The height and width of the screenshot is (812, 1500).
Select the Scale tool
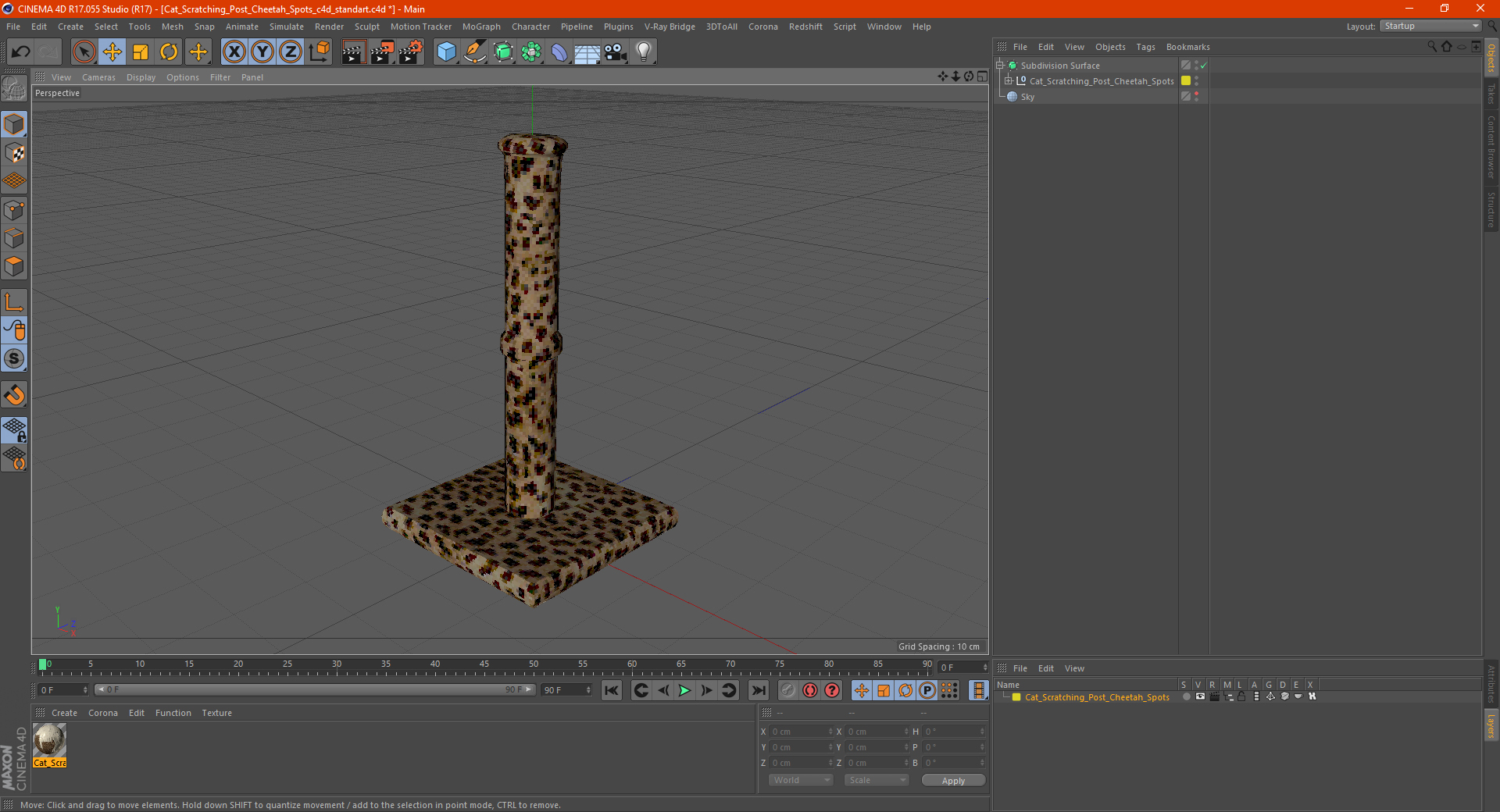point(141,52)
